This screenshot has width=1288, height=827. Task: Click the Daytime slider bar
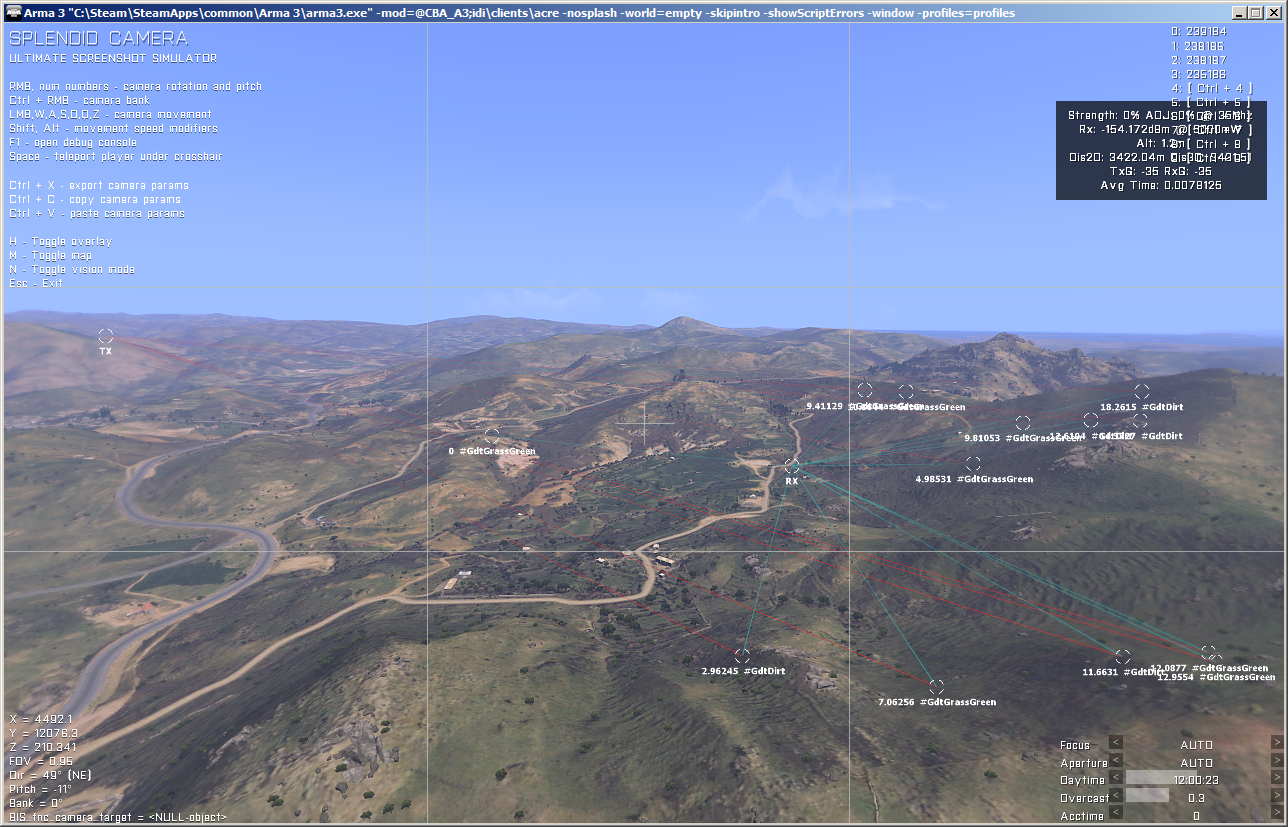1197,778
